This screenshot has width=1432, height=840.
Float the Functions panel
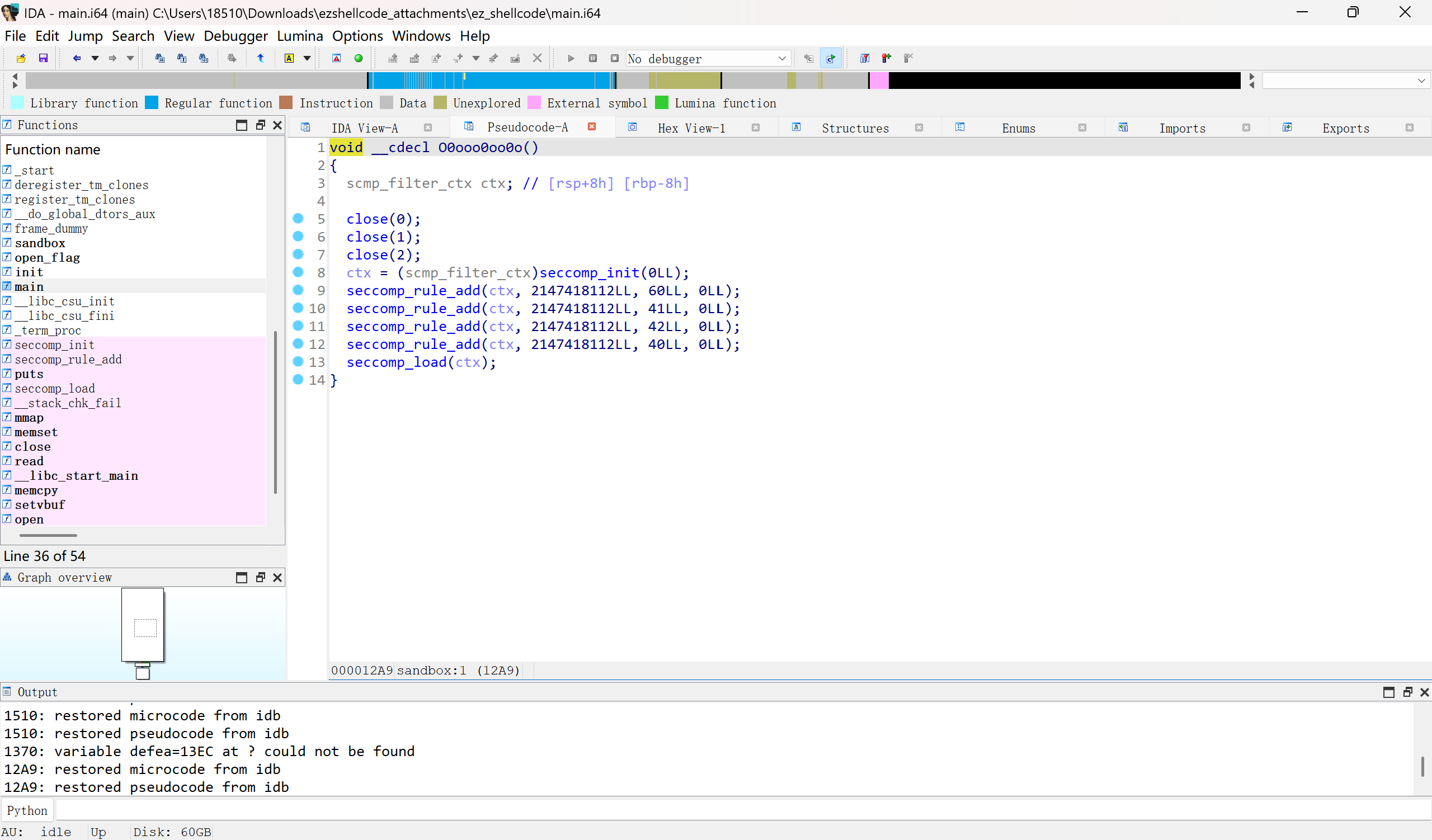(261, 125)
